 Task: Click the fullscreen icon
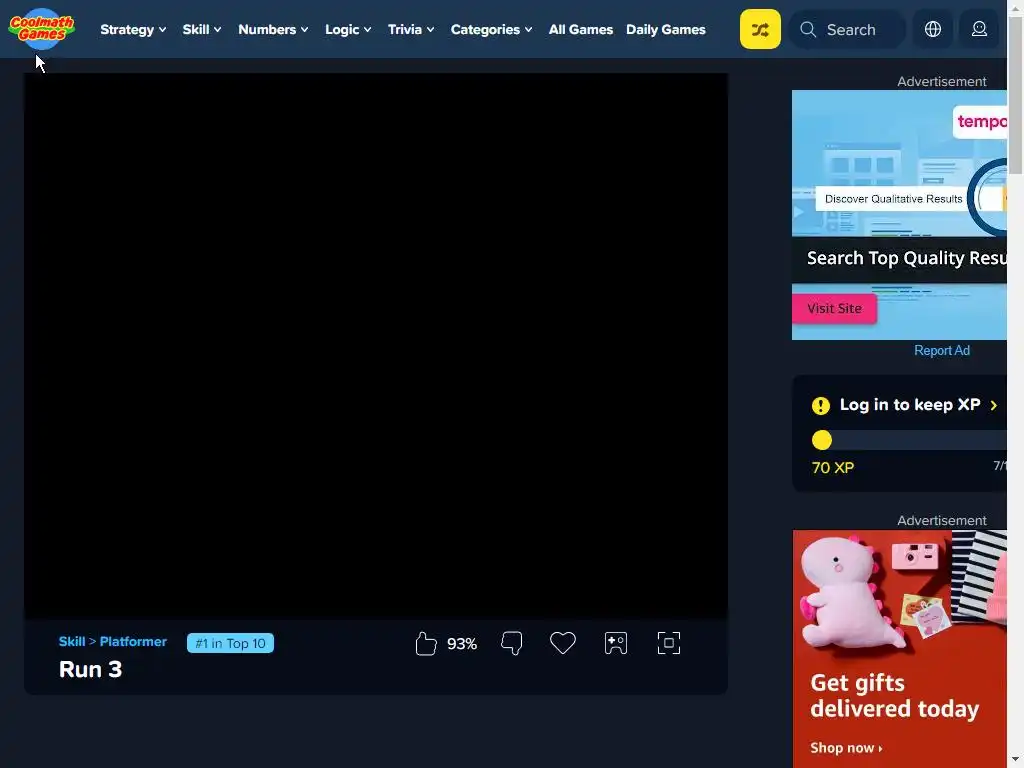[669, 643]
